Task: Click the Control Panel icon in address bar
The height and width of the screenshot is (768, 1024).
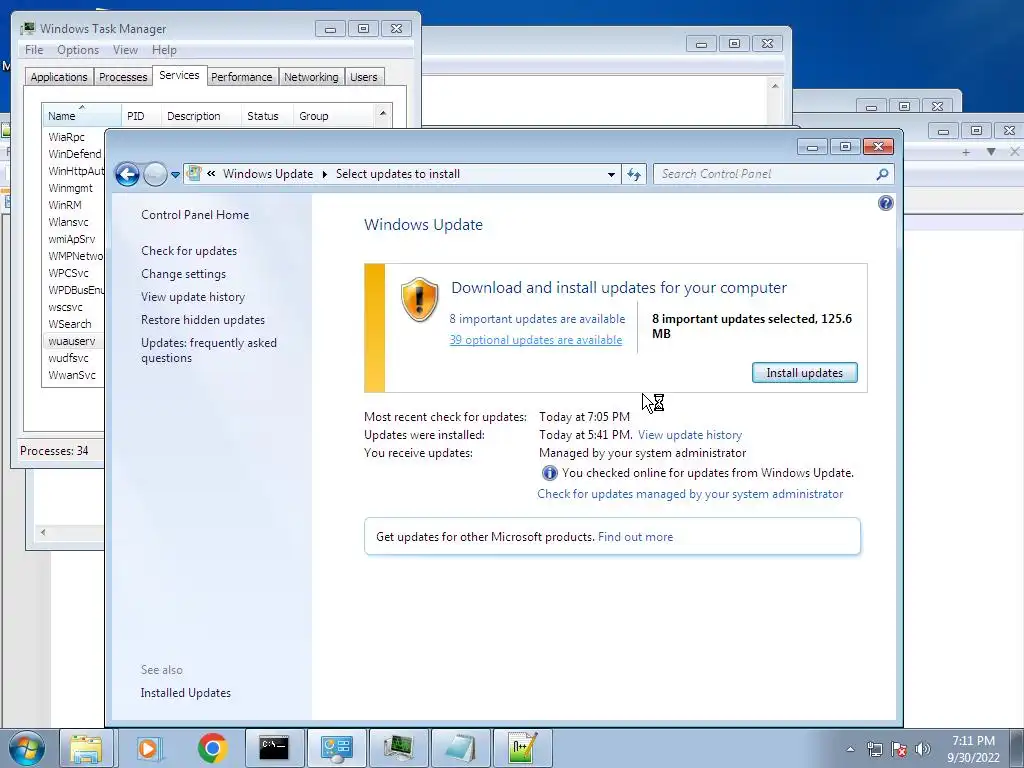Action: (194, 174)
